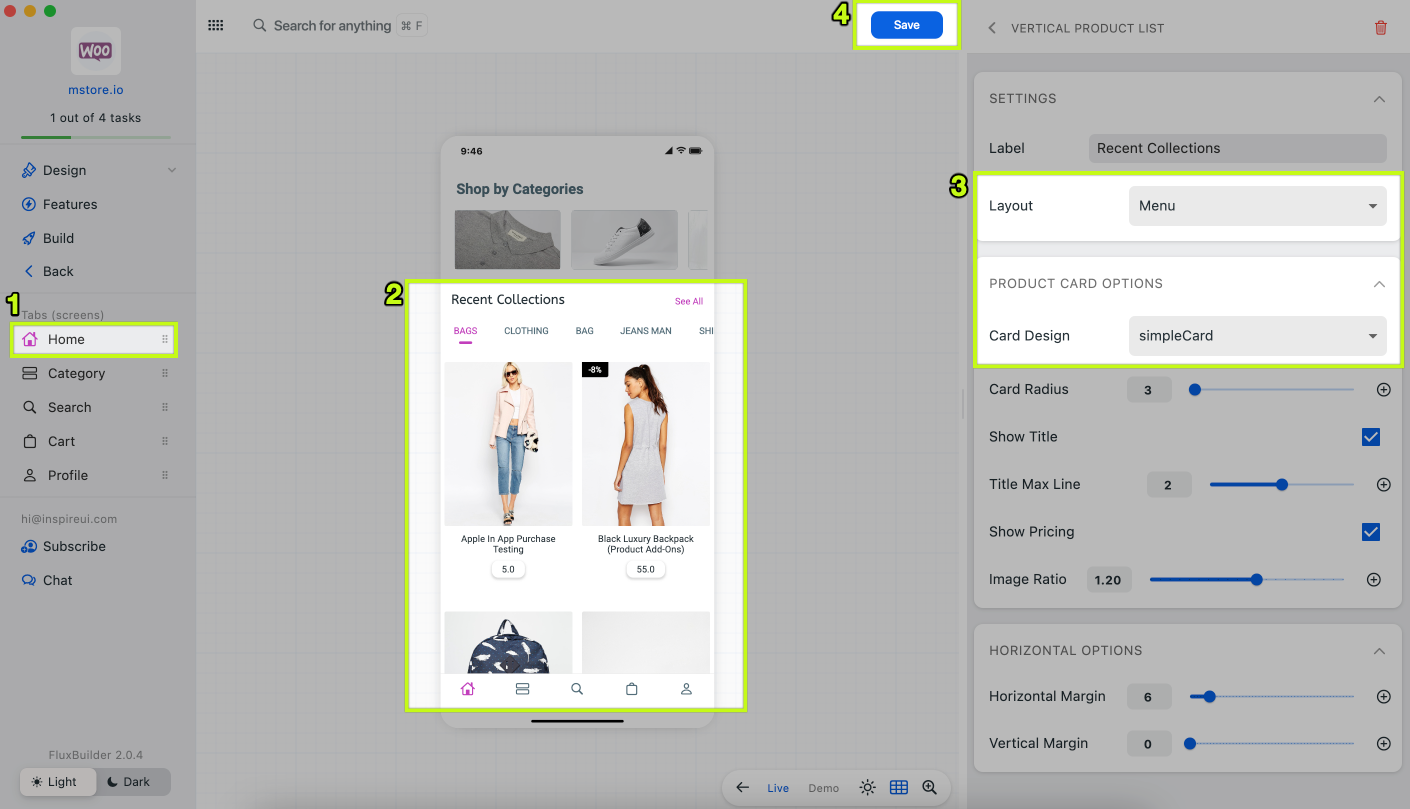This screenshot has width=1410, height=809.
Task: Click See All link in Recent Collections
Action: tap(688, 301)
